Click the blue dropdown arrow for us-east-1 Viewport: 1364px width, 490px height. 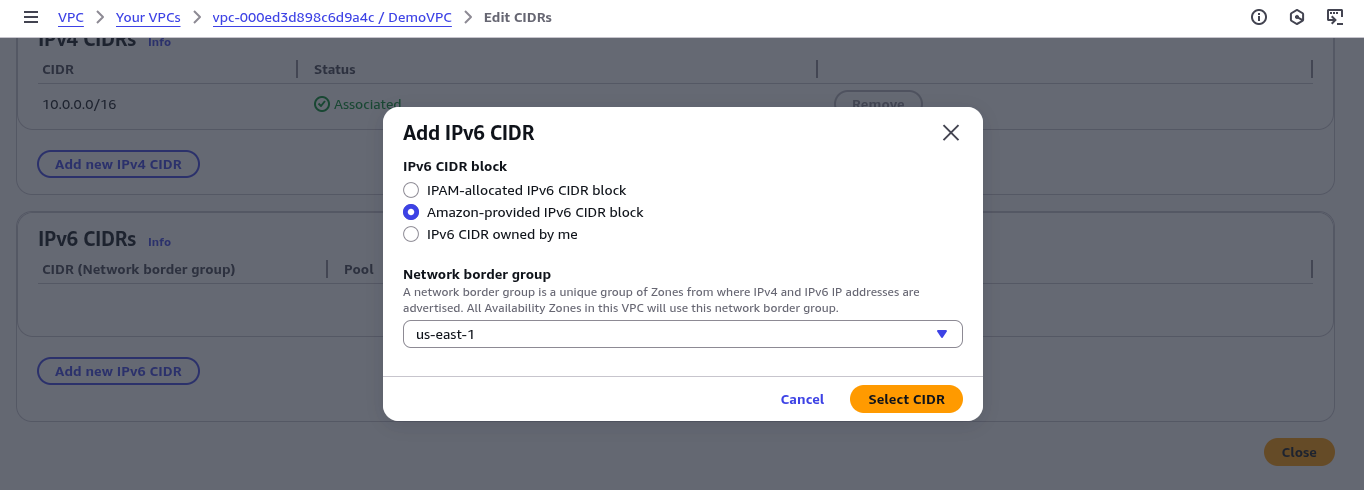click(x=941, y=334)
